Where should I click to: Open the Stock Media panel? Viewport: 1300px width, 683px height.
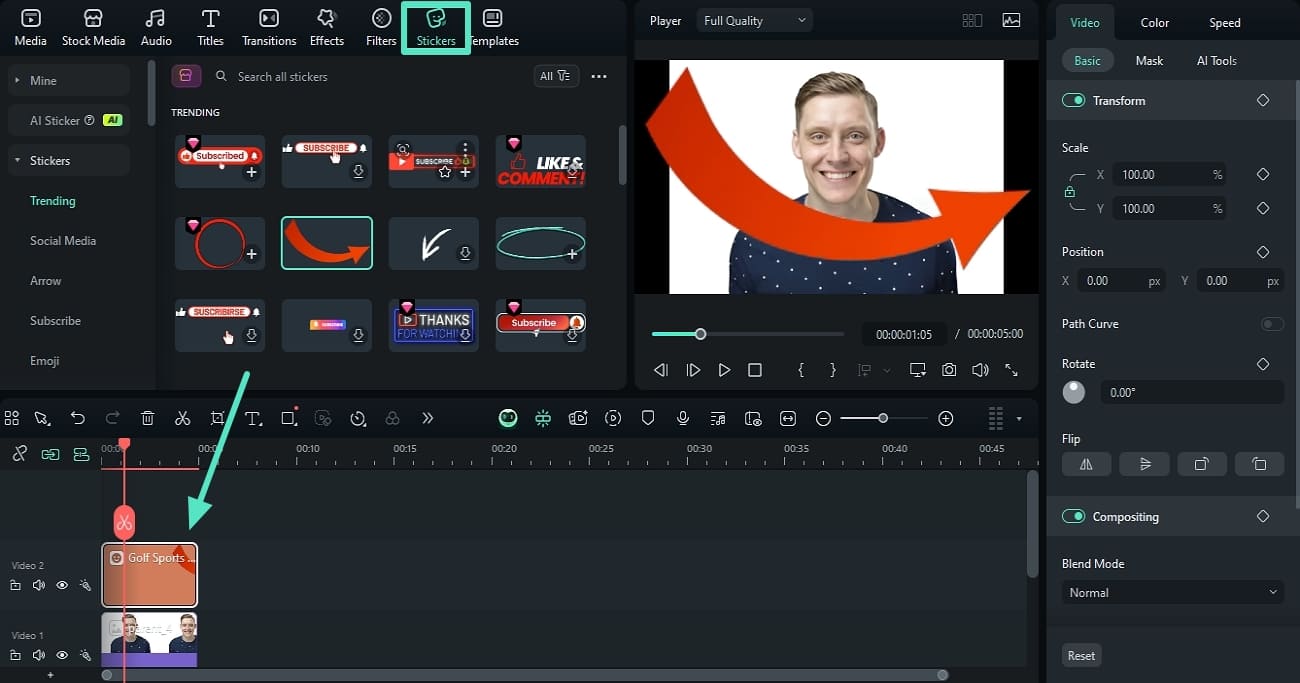pyautogui.click(x=93, y=27)
